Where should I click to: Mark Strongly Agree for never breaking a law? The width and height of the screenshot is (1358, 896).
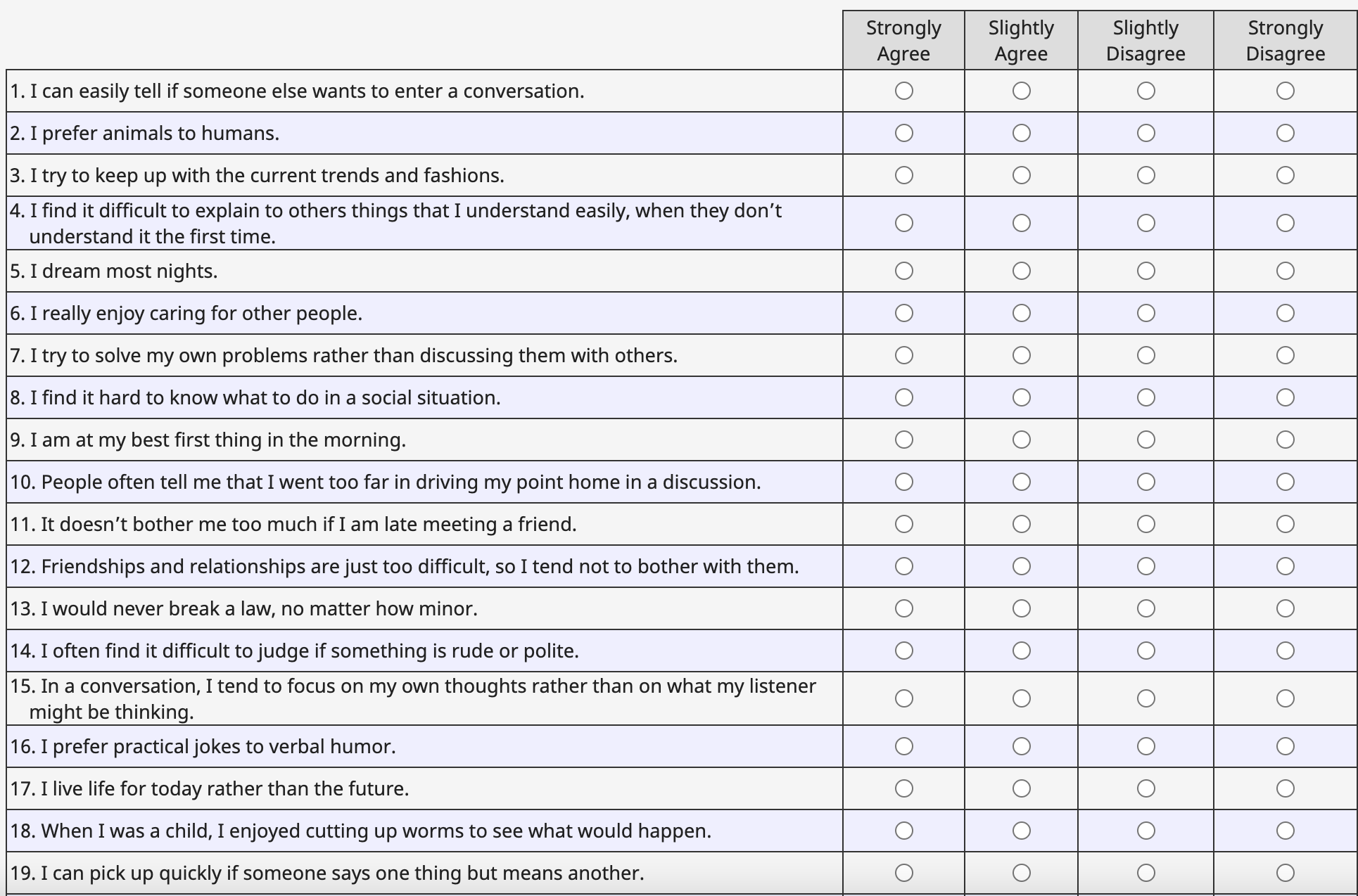[904, 608]
